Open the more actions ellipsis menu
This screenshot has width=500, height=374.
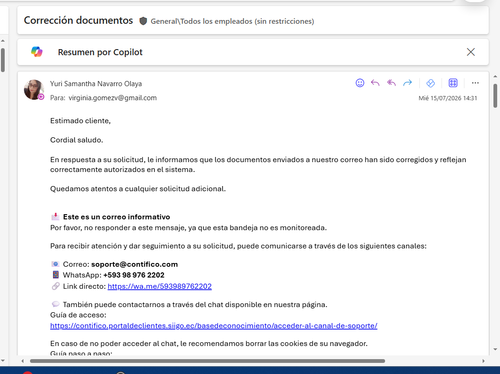coord(475,83)
